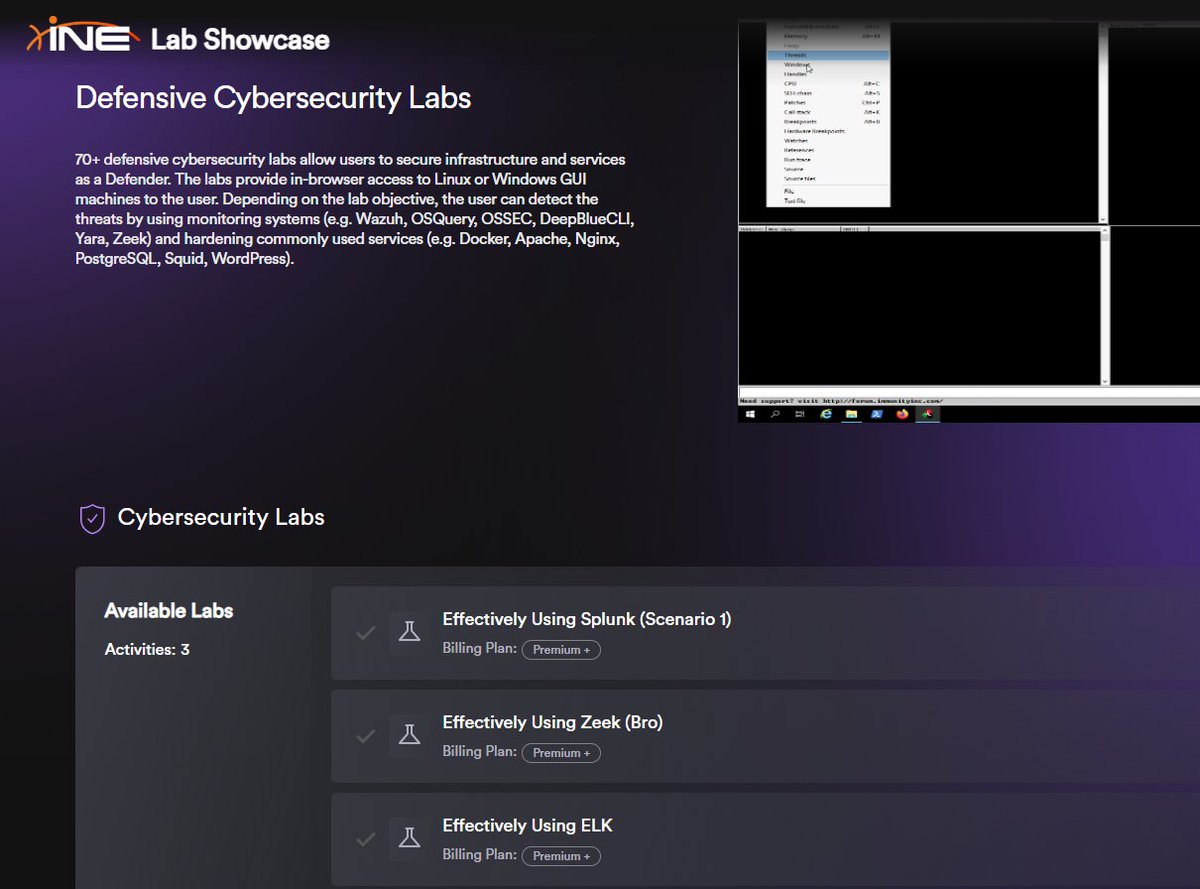Choose Hardware Breakpoints in the debugger menu

tap(828, 131)
